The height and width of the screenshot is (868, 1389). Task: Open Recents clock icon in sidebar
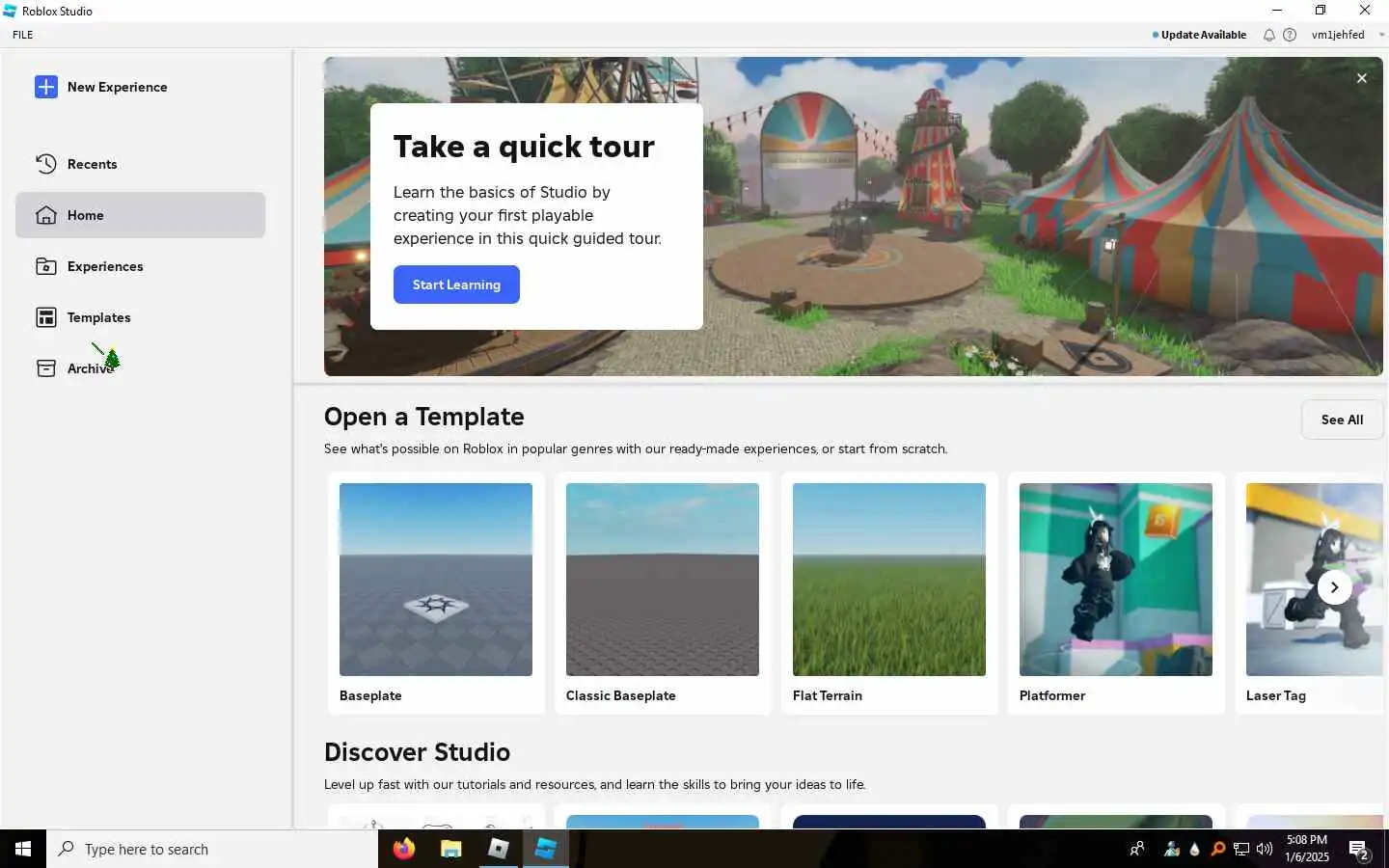pyautogui.click(x=46, y=164)
